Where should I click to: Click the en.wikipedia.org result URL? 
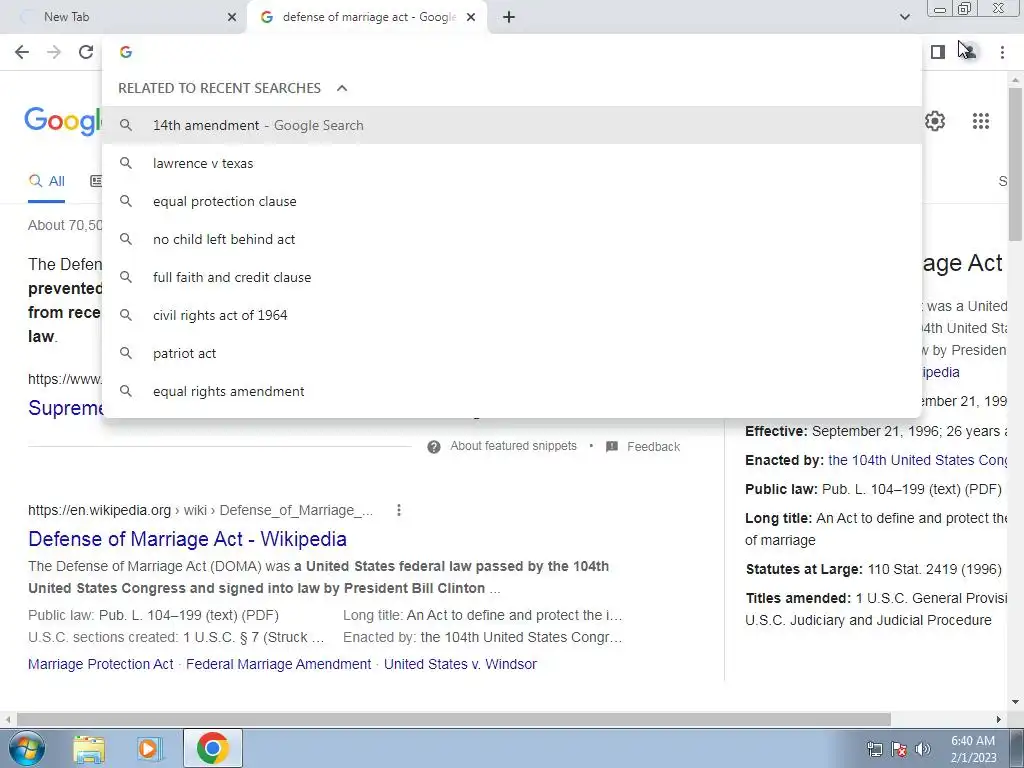point(200,510)
